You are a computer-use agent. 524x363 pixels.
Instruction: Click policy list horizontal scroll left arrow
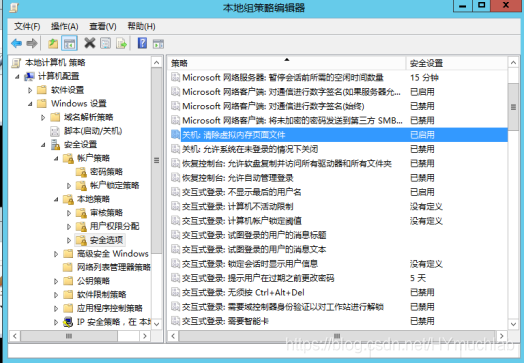click(x=173, y=336)
